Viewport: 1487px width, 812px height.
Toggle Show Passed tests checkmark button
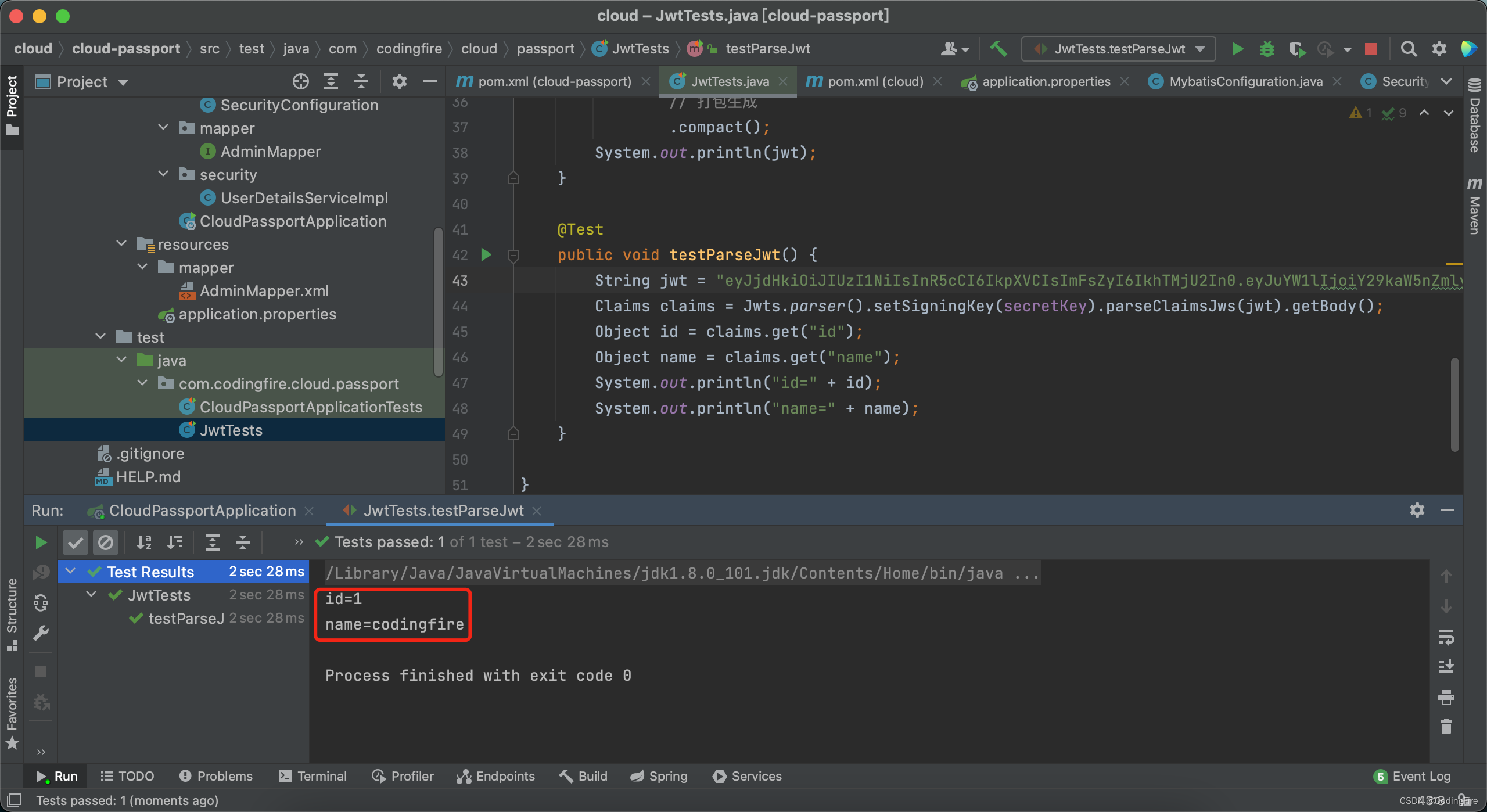click(75, 542)
